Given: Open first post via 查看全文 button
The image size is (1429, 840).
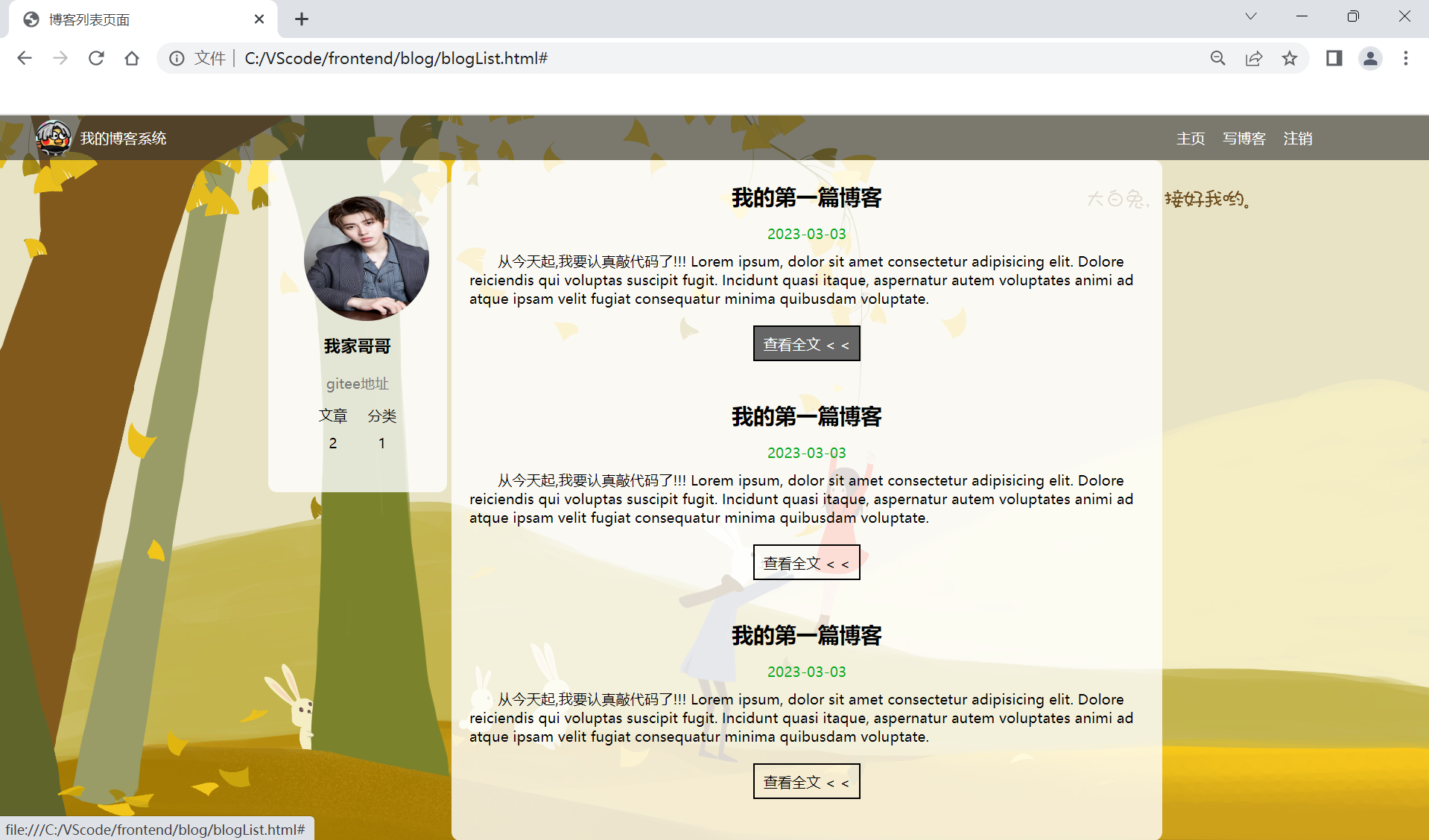Looking at the screenshot, I should click(807, 343).
